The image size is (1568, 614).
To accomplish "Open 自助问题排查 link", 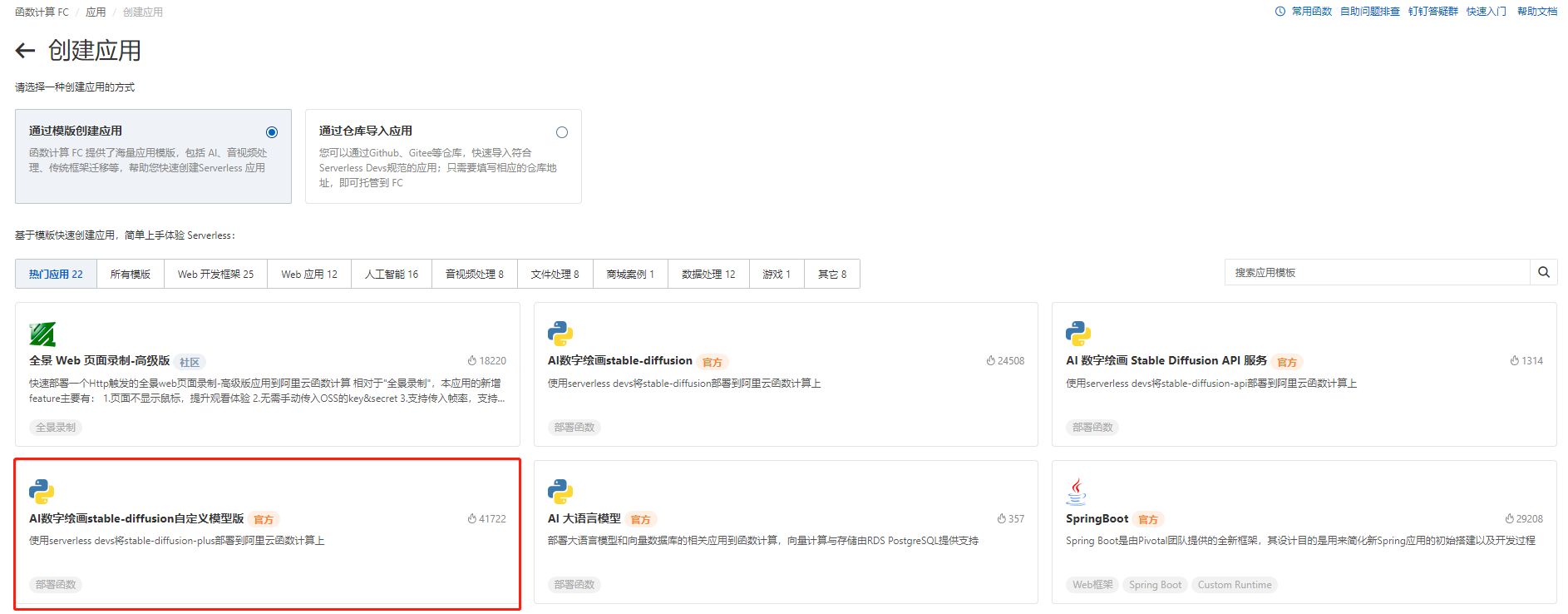I will [x=1370, y=12].
